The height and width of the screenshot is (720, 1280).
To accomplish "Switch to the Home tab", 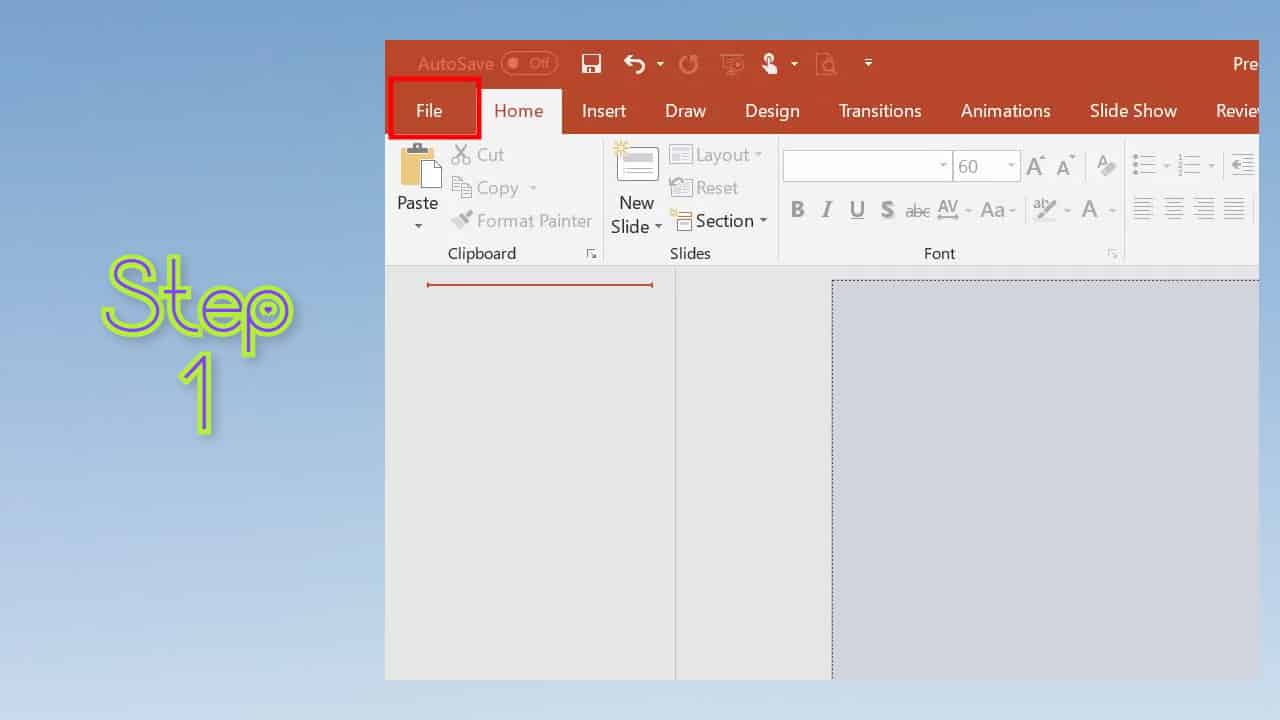I will 518,111.
